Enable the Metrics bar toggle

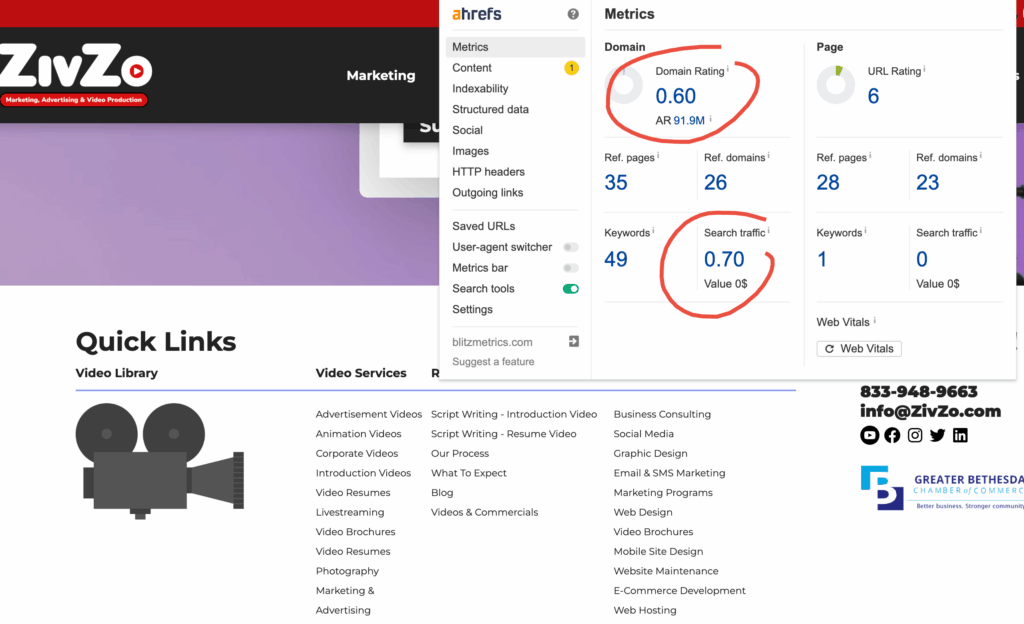(x=571, y=268)
